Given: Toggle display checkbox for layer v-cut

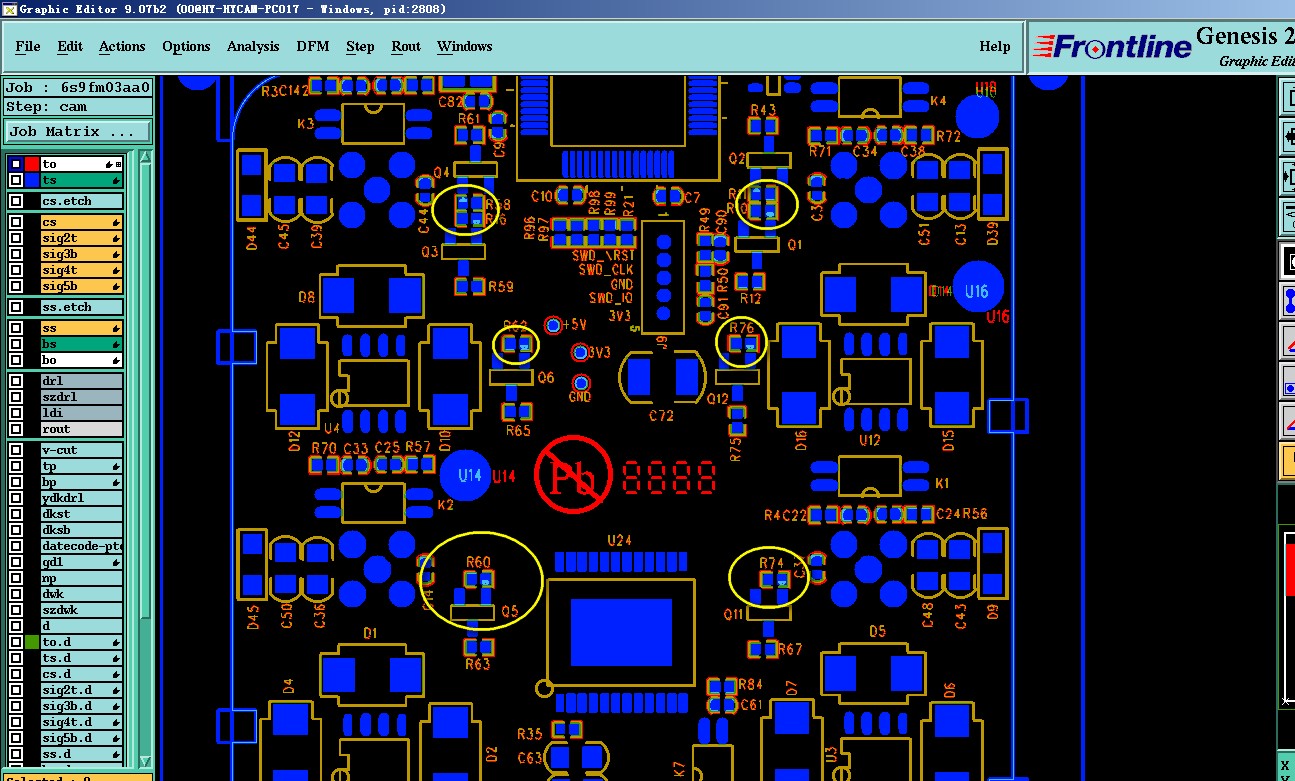Looking at the screenshot, I should pos(16,450).
